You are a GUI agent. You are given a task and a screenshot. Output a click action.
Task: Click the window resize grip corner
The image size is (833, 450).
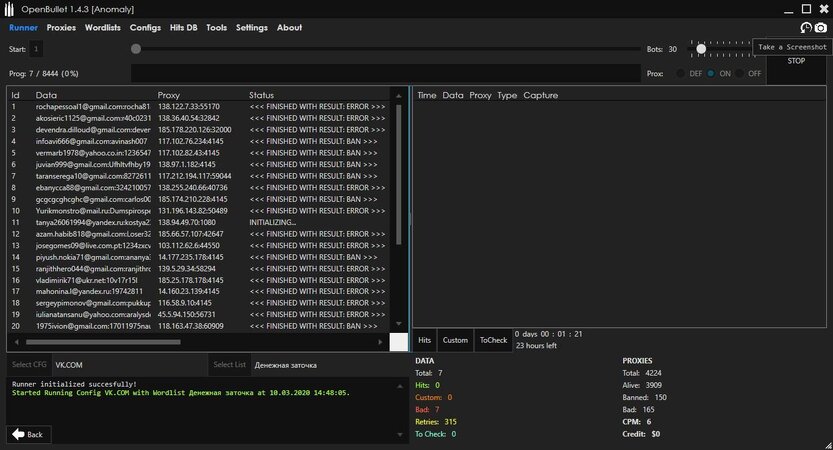tap(828, 445)
